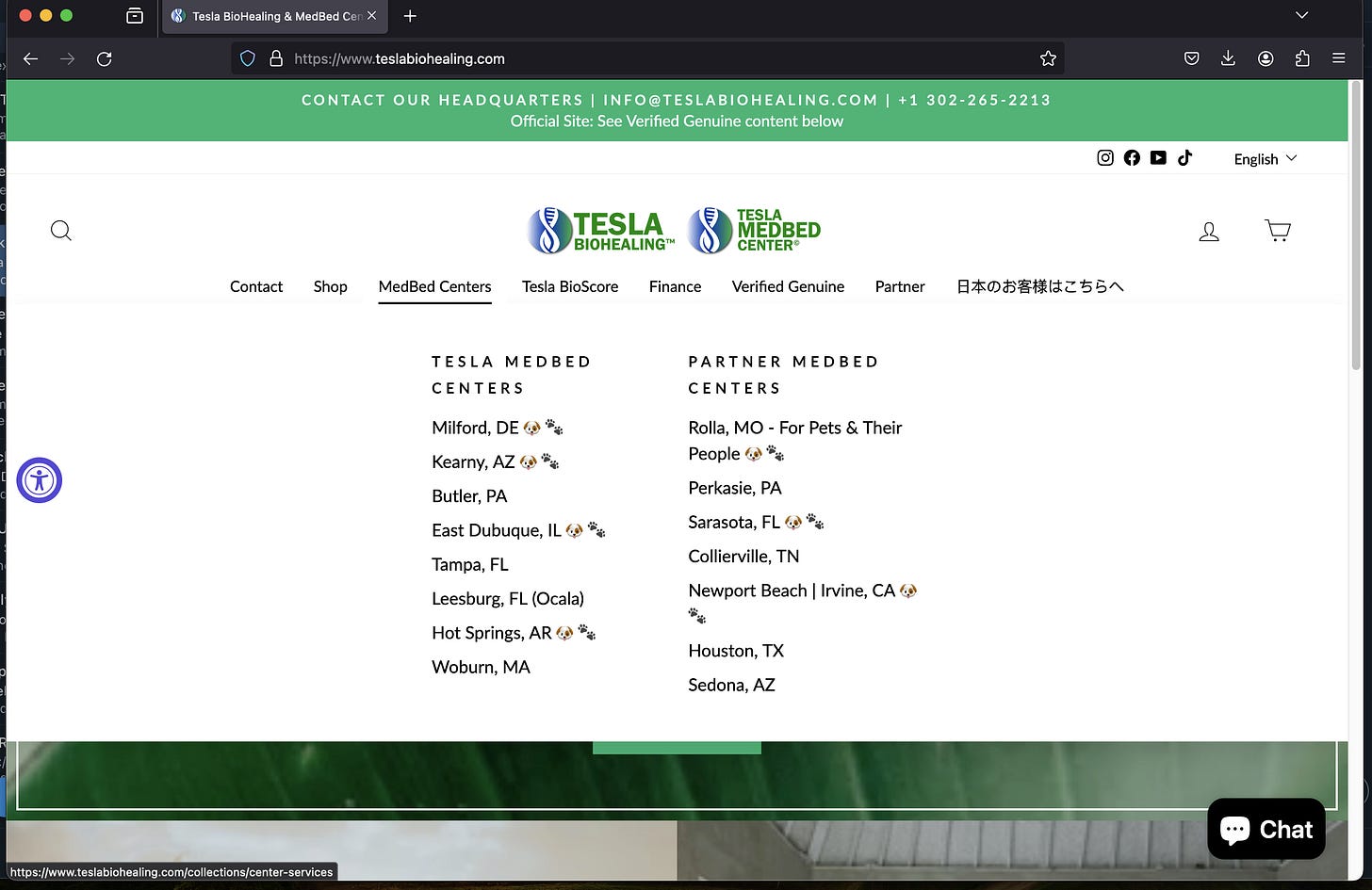The width and height of the screenshot is (1372, 890).
Task: Open the TikTok social icon
Action: coord(1184,158)
